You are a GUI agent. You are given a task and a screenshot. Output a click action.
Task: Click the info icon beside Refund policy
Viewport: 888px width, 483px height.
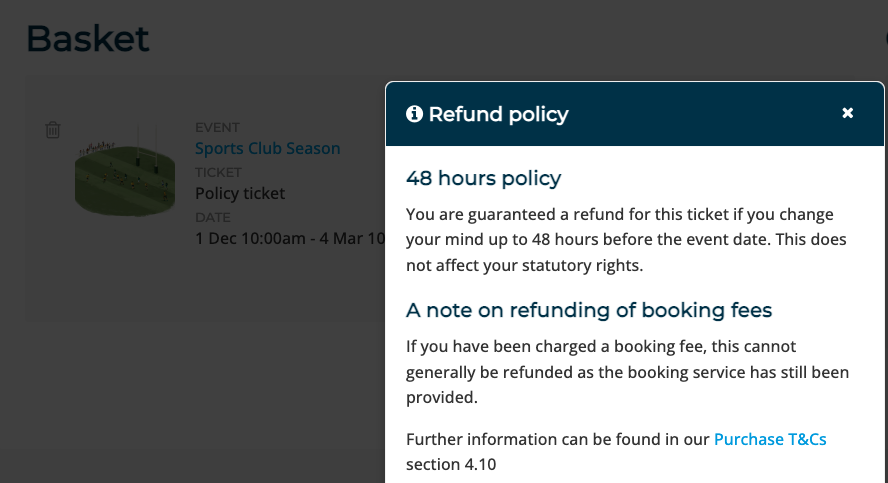[414, 114]
